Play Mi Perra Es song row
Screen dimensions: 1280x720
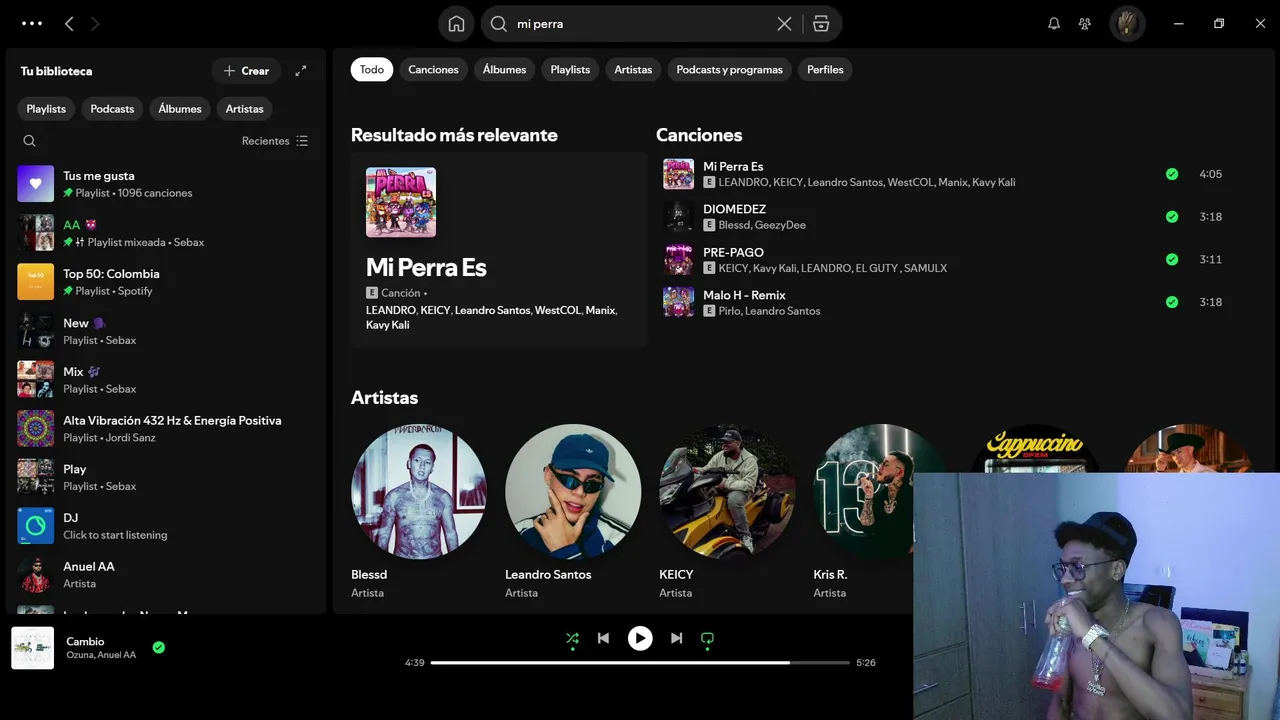coord(944,174)
